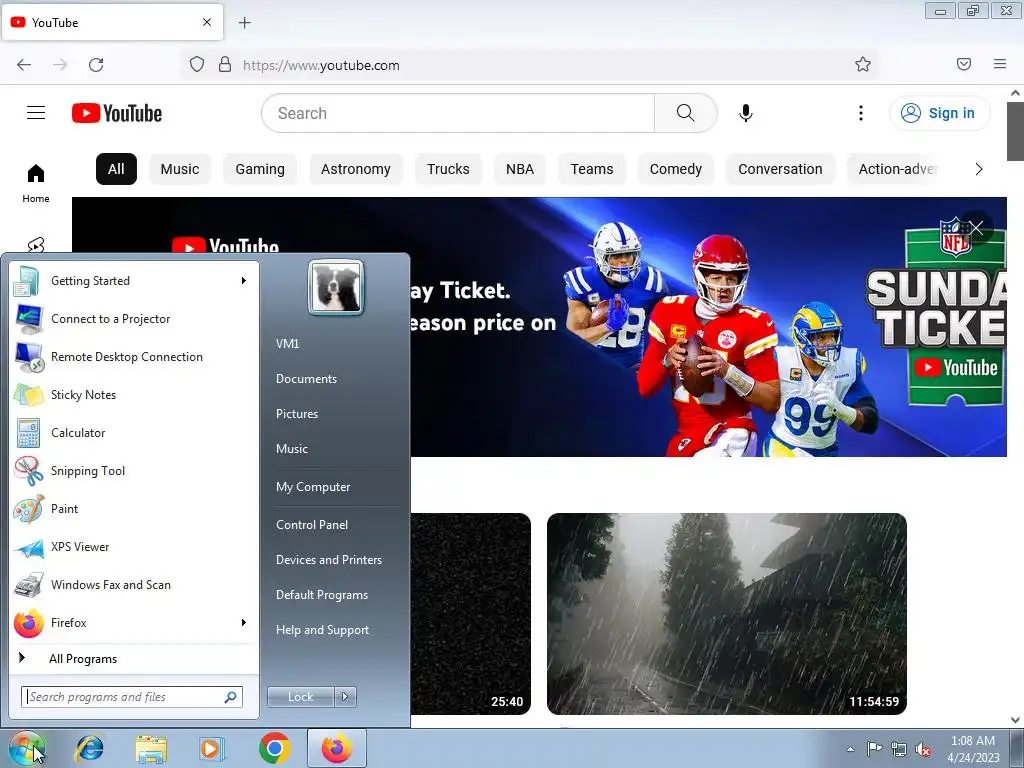Show hidden system tray icons
Image resolution: width=1024 pixels, height=768 pixels.
tap(850, 749)
